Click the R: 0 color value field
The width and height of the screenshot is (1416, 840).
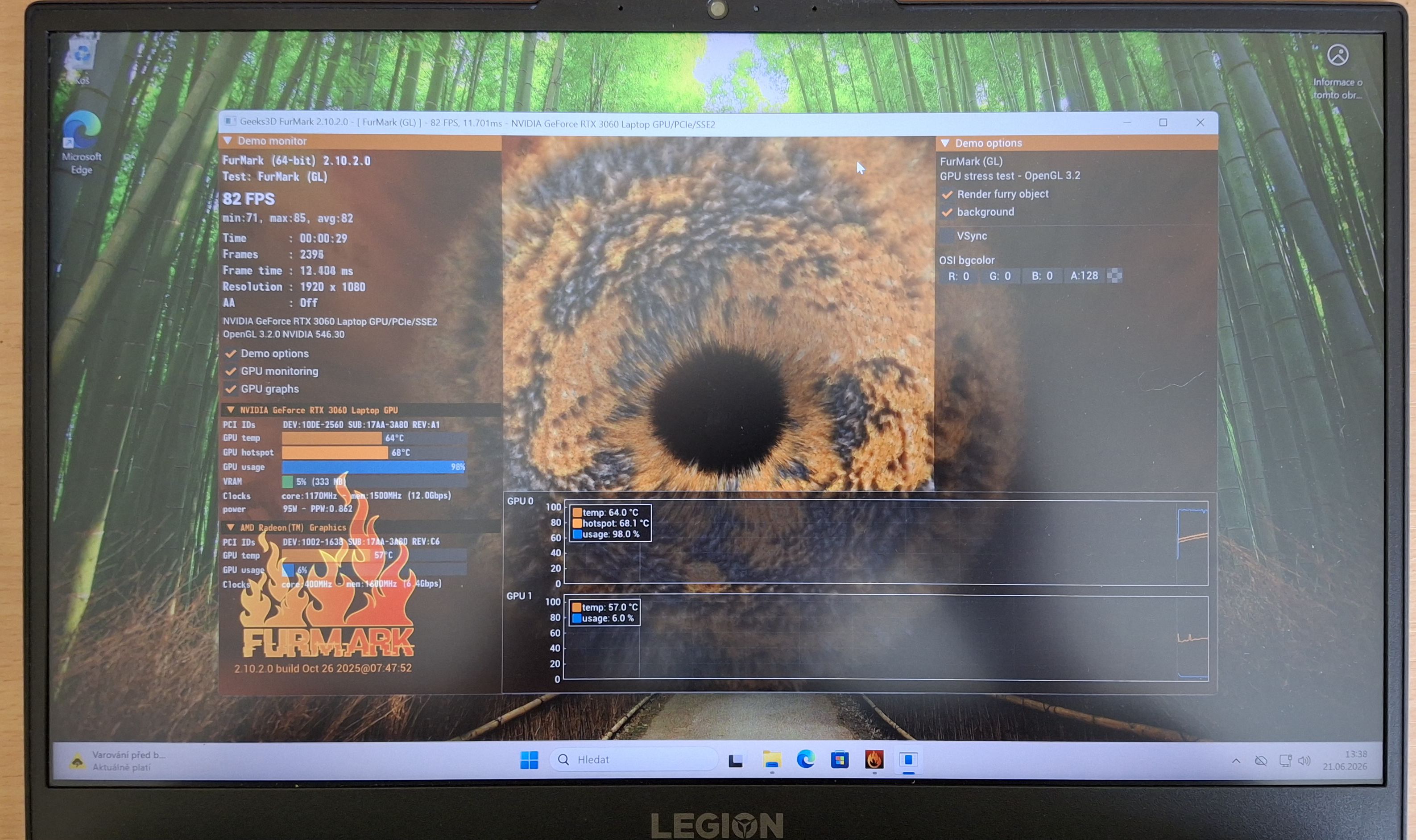click(958, 276)
